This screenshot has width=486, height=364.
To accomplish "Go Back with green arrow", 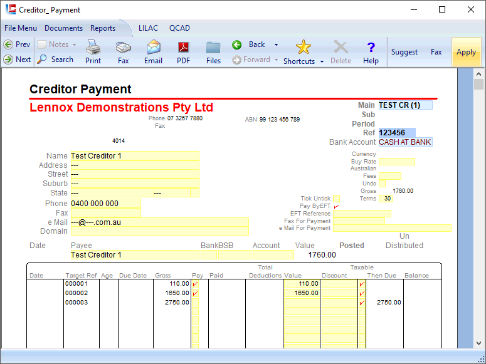I will point(237,44).
